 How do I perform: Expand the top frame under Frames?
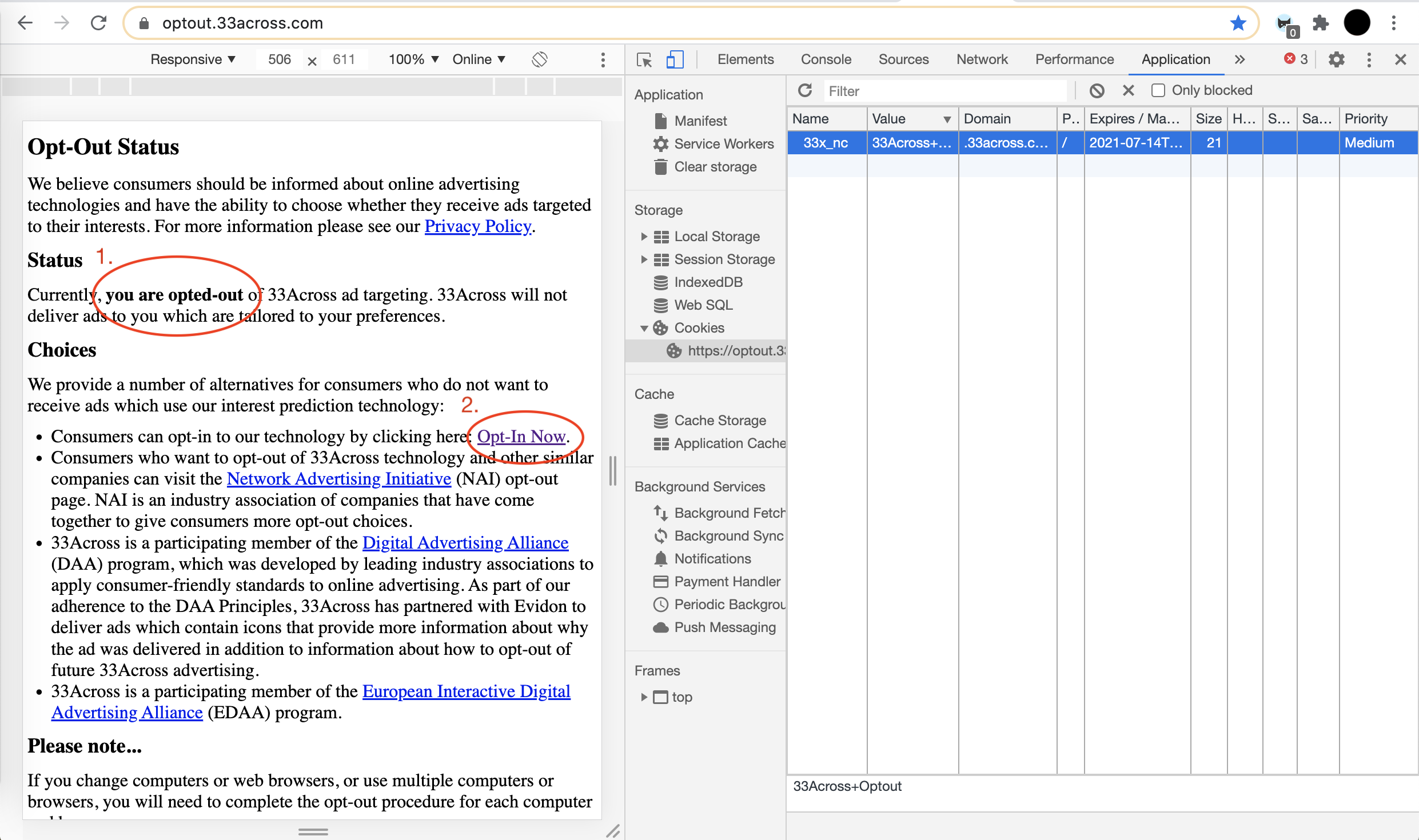tap(645, 697)
